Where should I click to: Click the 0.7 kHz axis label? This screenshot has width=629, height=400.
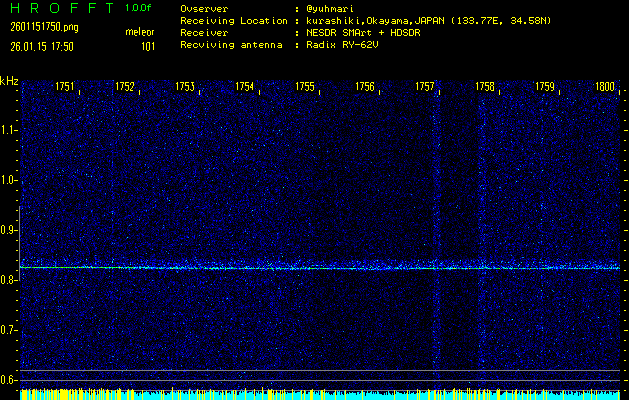(8, 330)
